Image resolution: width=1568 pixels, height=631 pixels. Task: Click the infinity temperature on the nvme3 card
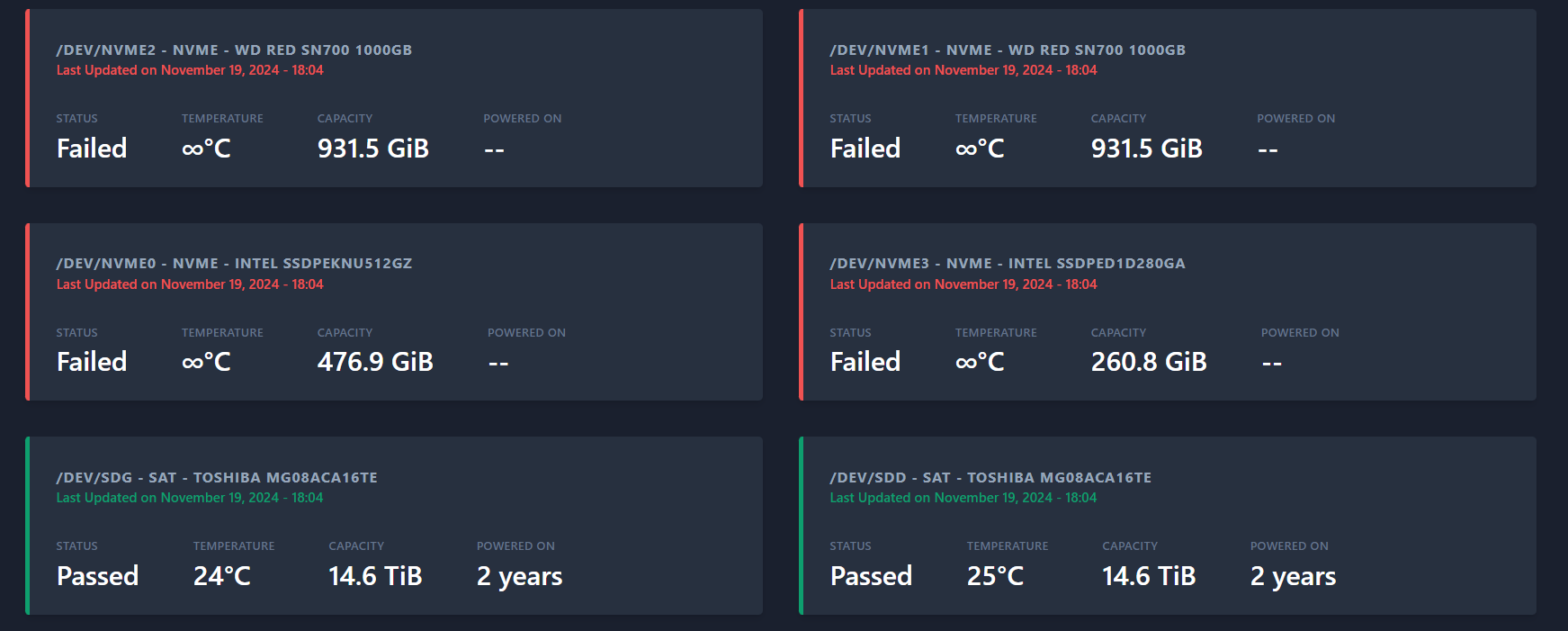pyautogui.click(x=980, y=362)
